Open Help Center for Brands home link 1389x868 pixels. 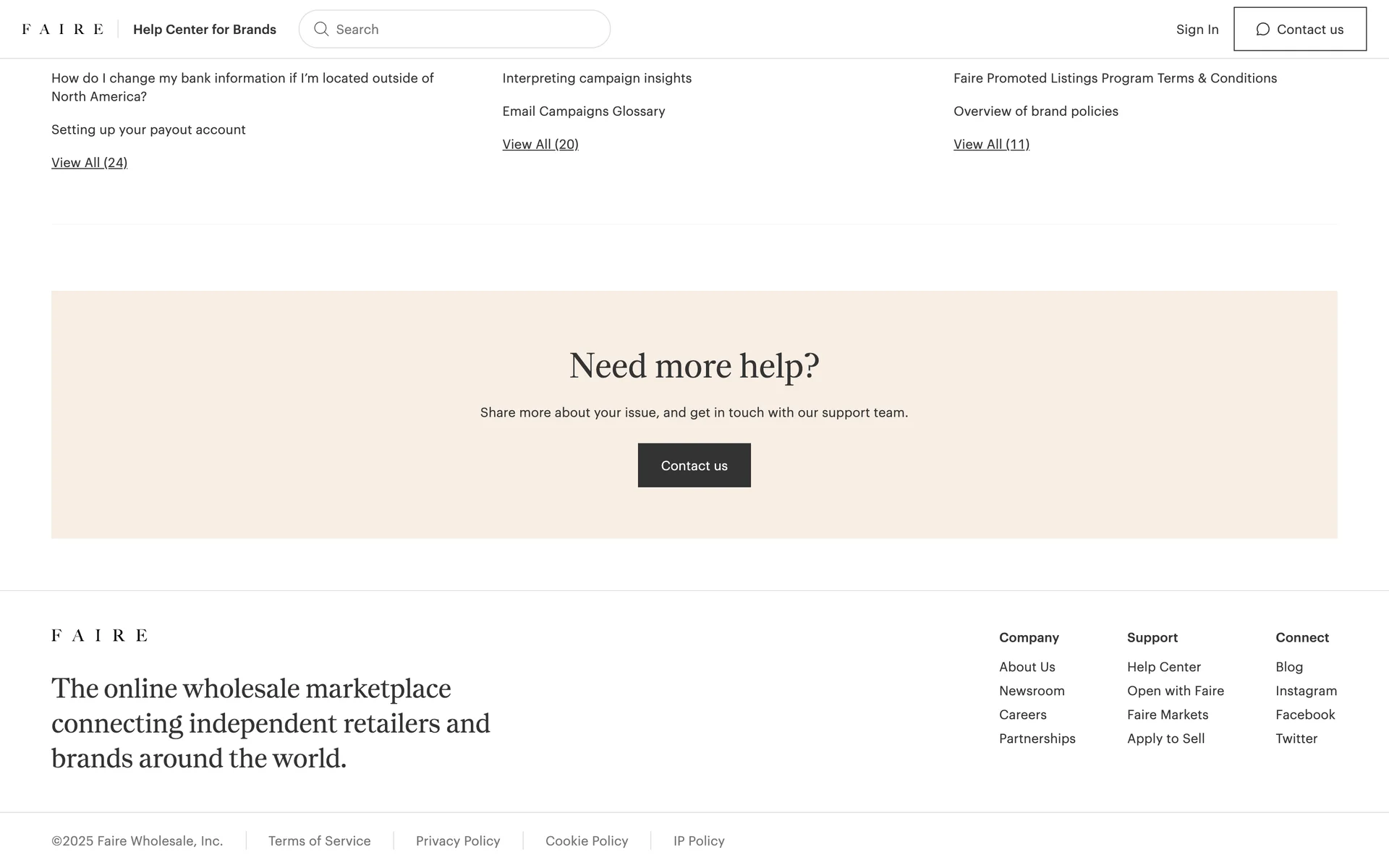(x=204, y=30)
